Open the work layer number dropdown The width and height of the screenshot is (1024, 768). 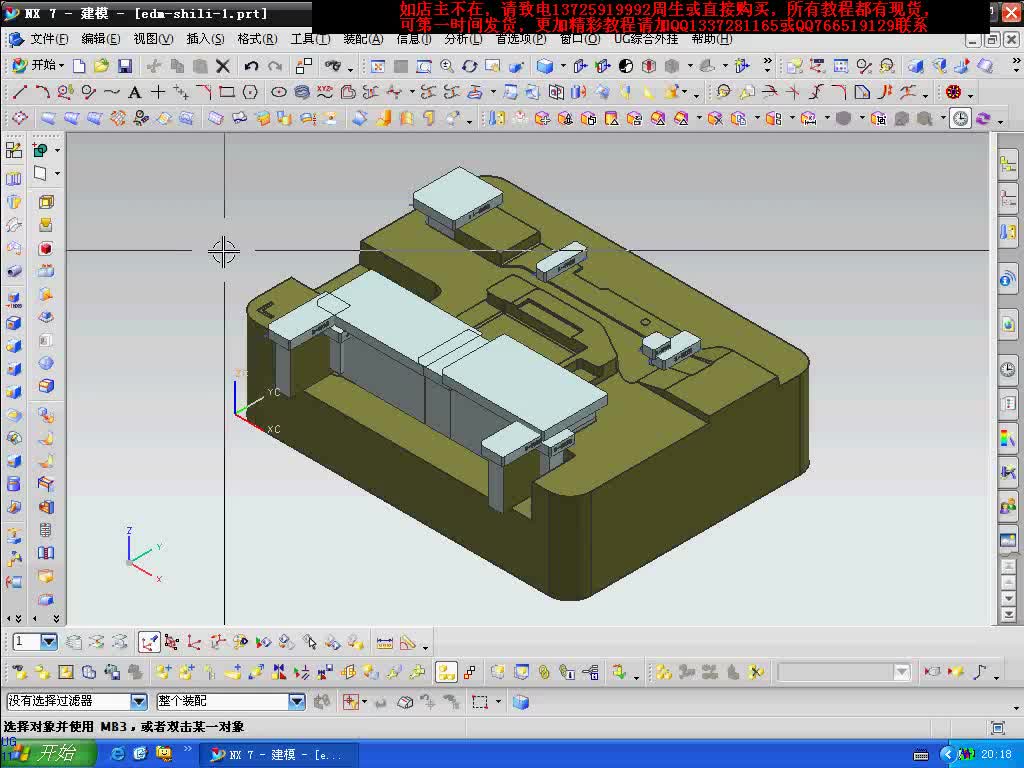pyautogui.click(x=49, y=642)
